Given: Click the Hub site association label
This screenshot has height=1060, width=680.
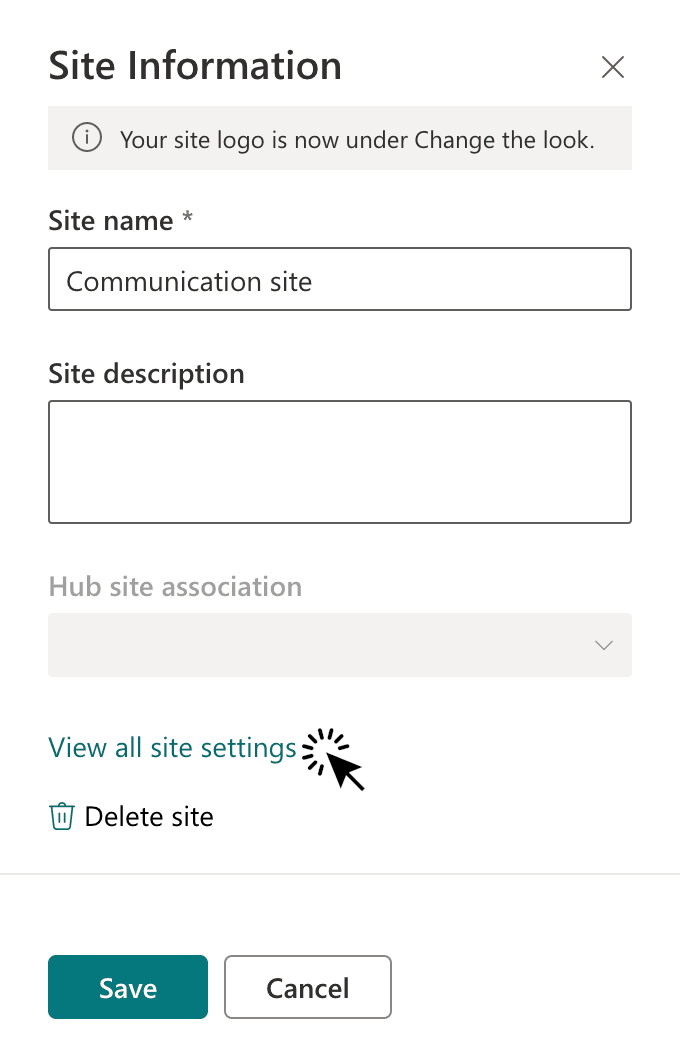Looking at the screenshot, I should coord(175,587).
